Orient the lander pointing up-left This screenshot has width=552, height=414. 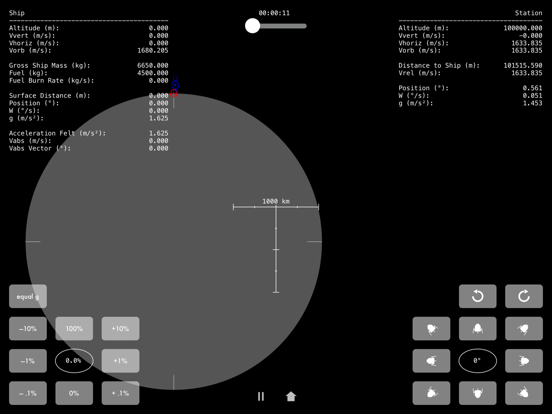point(431,328)
